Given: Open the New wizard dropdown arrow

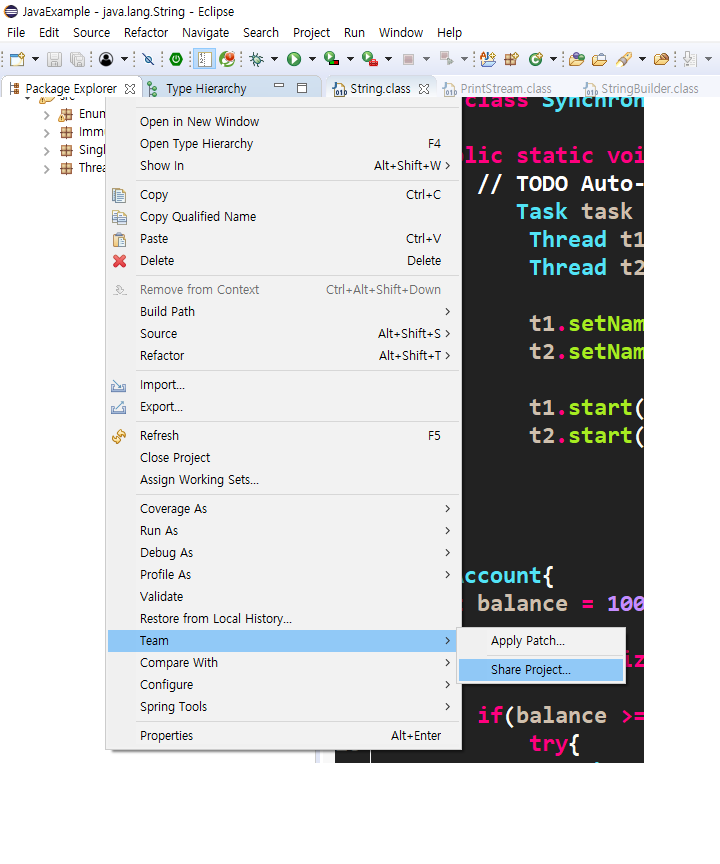Looking at the screenshot, I should (x=35, y=59).
